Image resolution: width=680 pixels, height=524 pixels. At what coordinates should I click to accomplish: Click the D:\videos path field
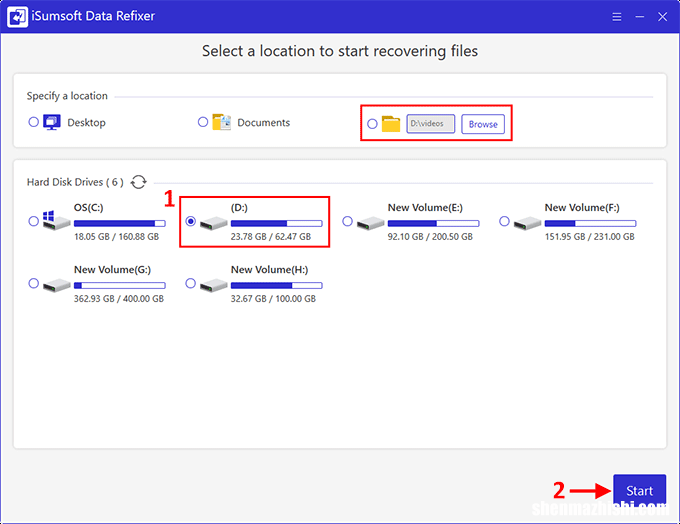tap(431, 124)
